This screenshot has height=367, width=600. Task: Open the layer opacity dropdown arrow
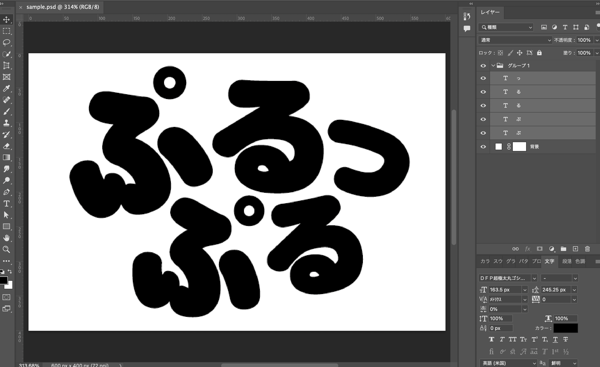pyautogui.click(x=596, y=40)
